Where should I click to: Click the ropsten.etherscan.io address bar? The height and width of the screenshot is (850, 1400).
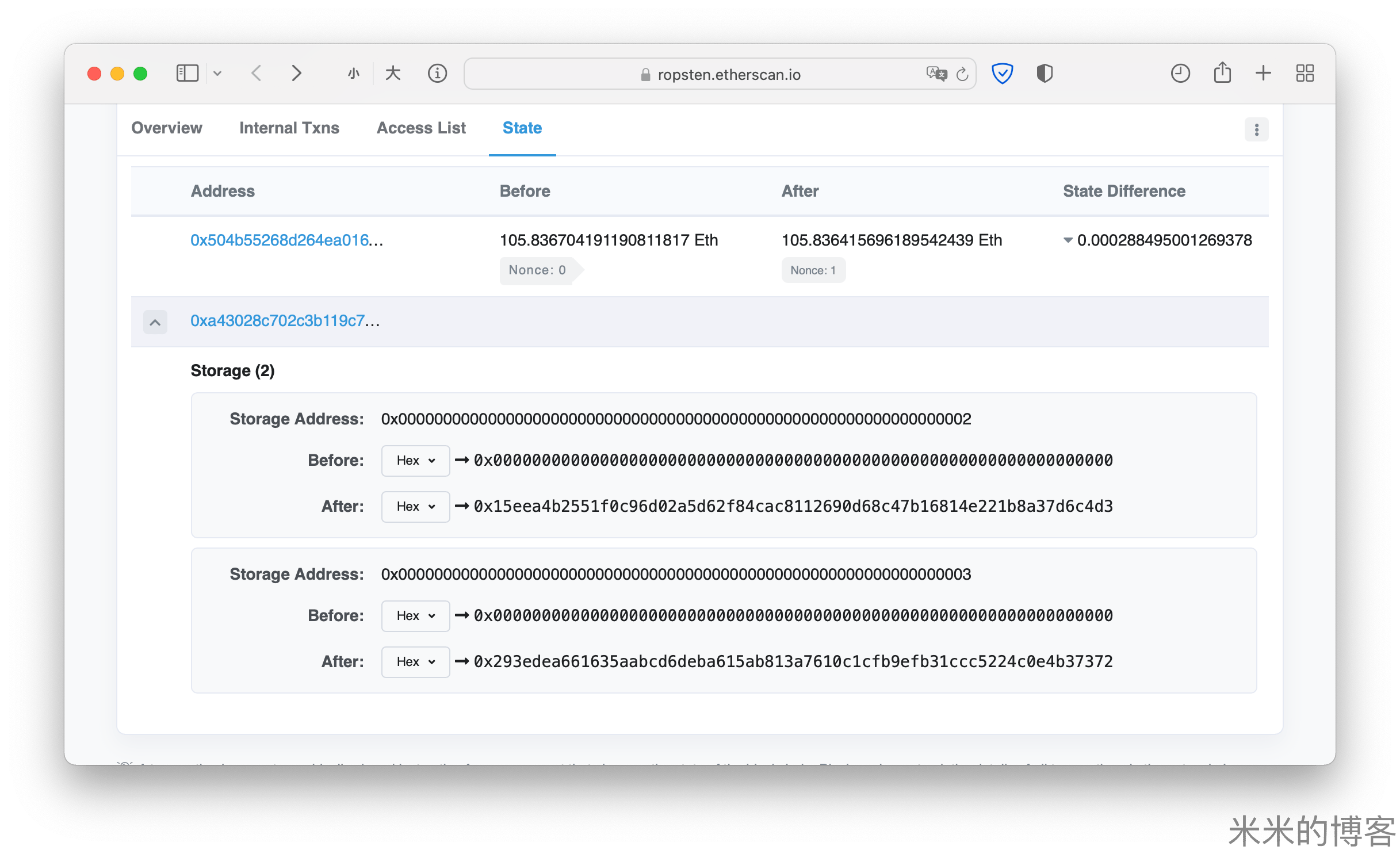[728, 75]
